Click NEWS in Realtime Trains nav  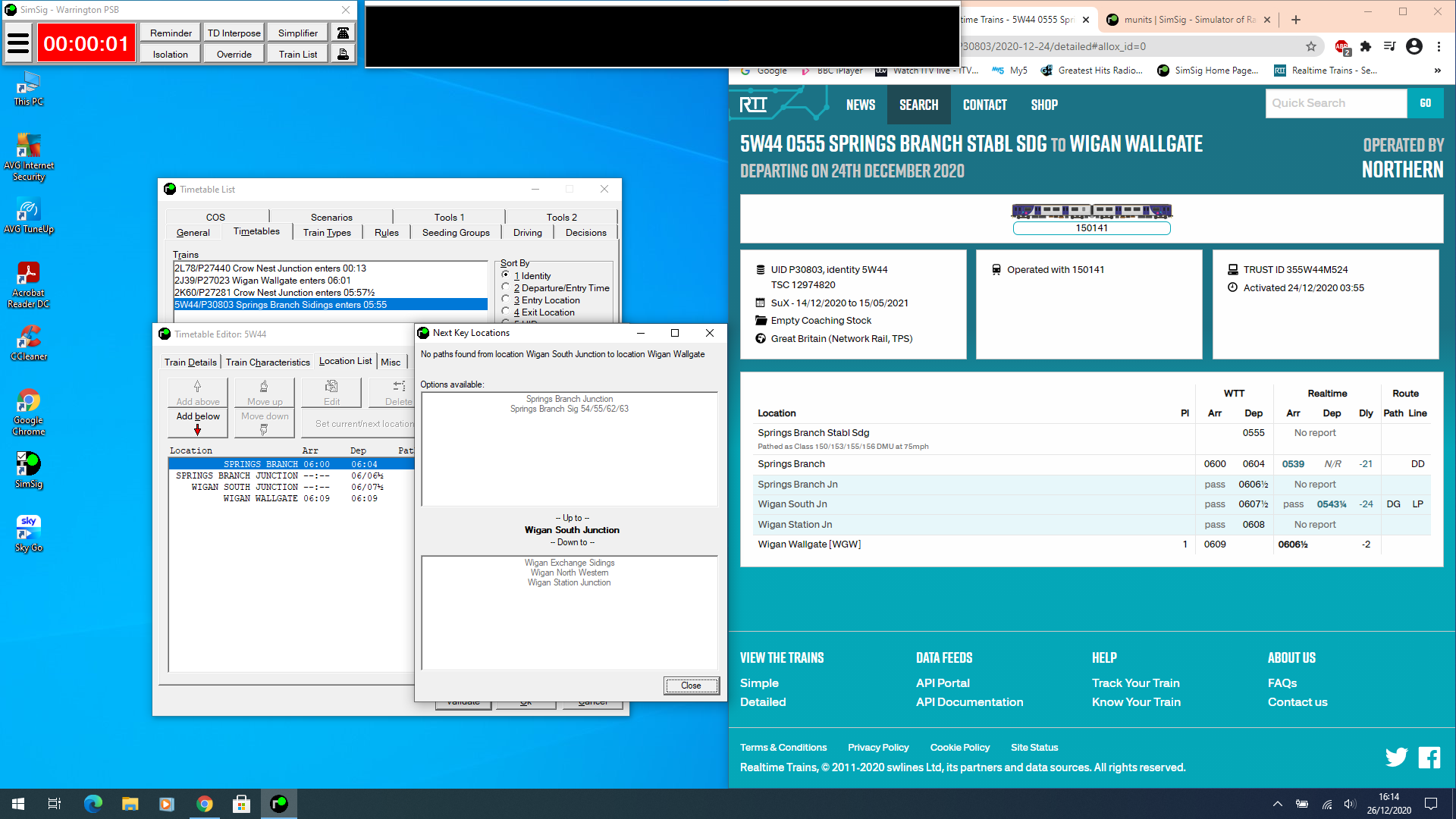tap(861, 105)
